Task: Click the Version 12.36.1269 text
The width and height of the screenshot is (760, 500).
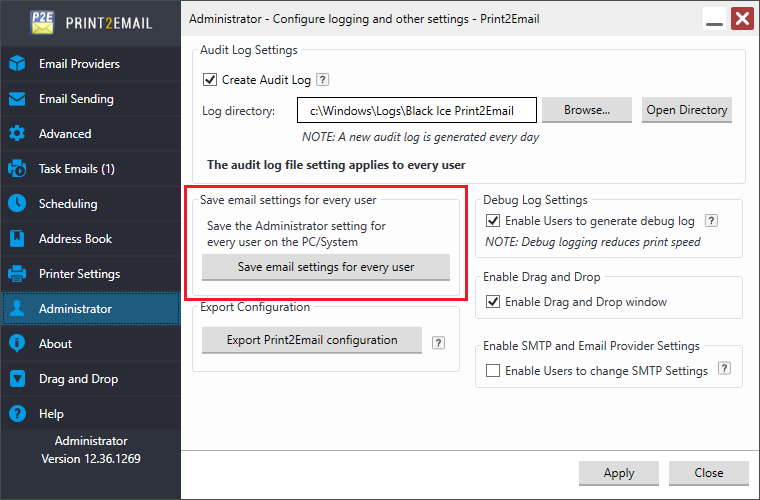Action: coord(91,459)
